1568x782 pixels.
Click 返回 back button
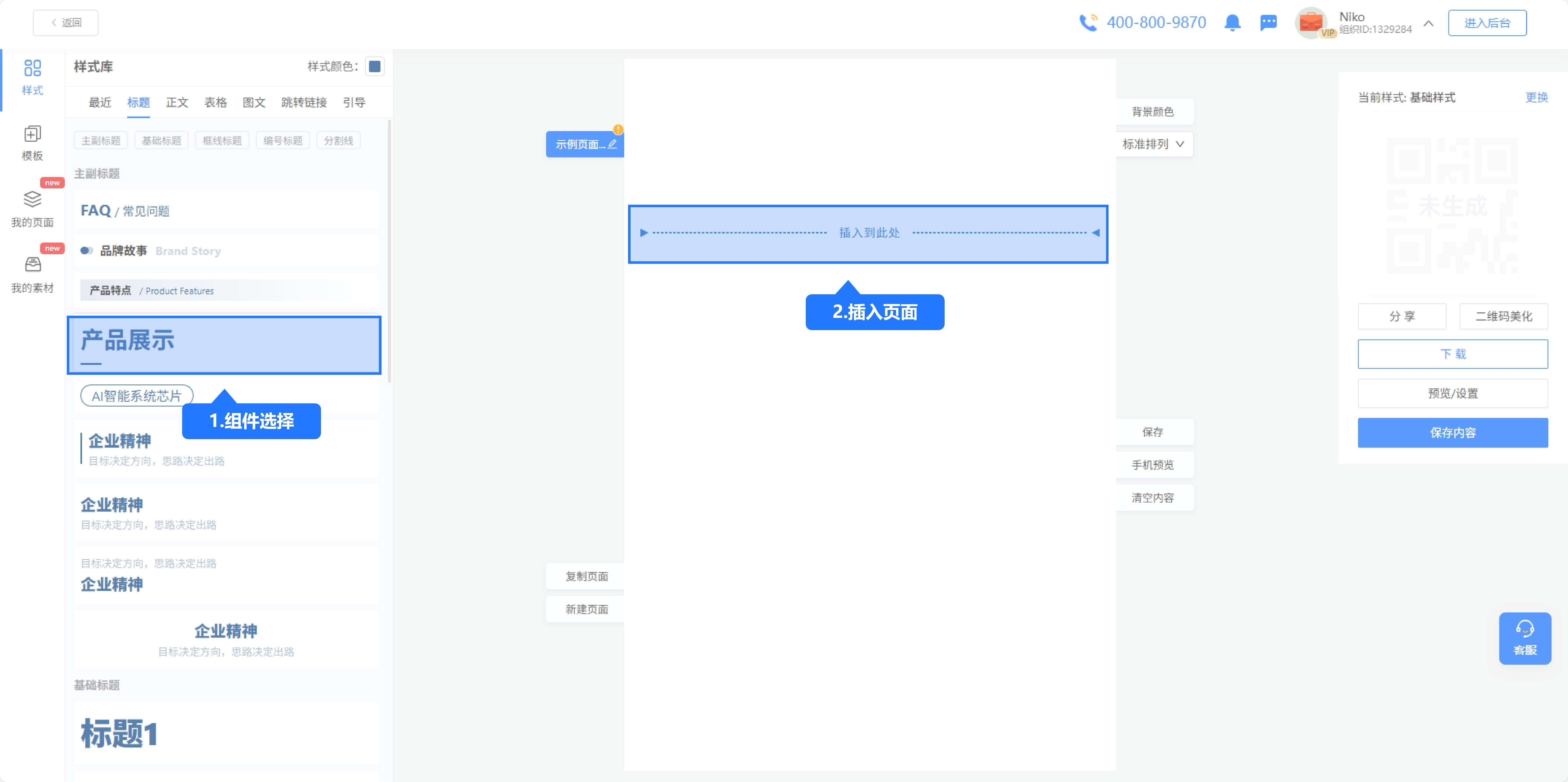pos(66,23)
